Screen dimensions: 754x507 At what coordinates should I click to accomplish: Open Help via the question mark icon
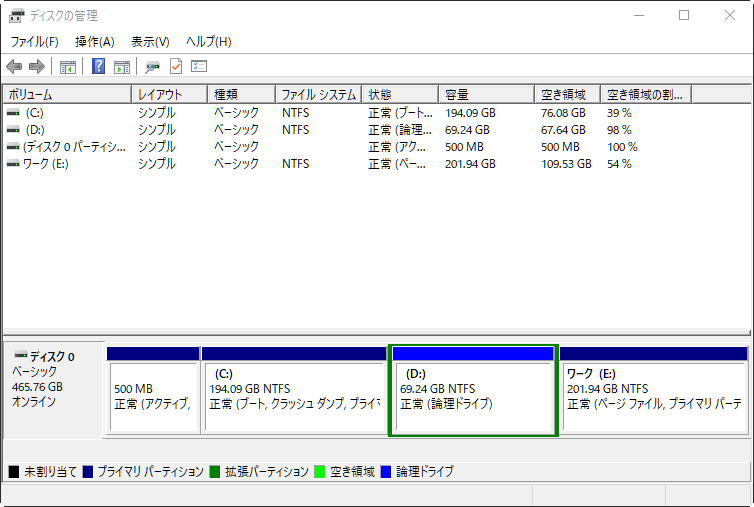(99, 66)
